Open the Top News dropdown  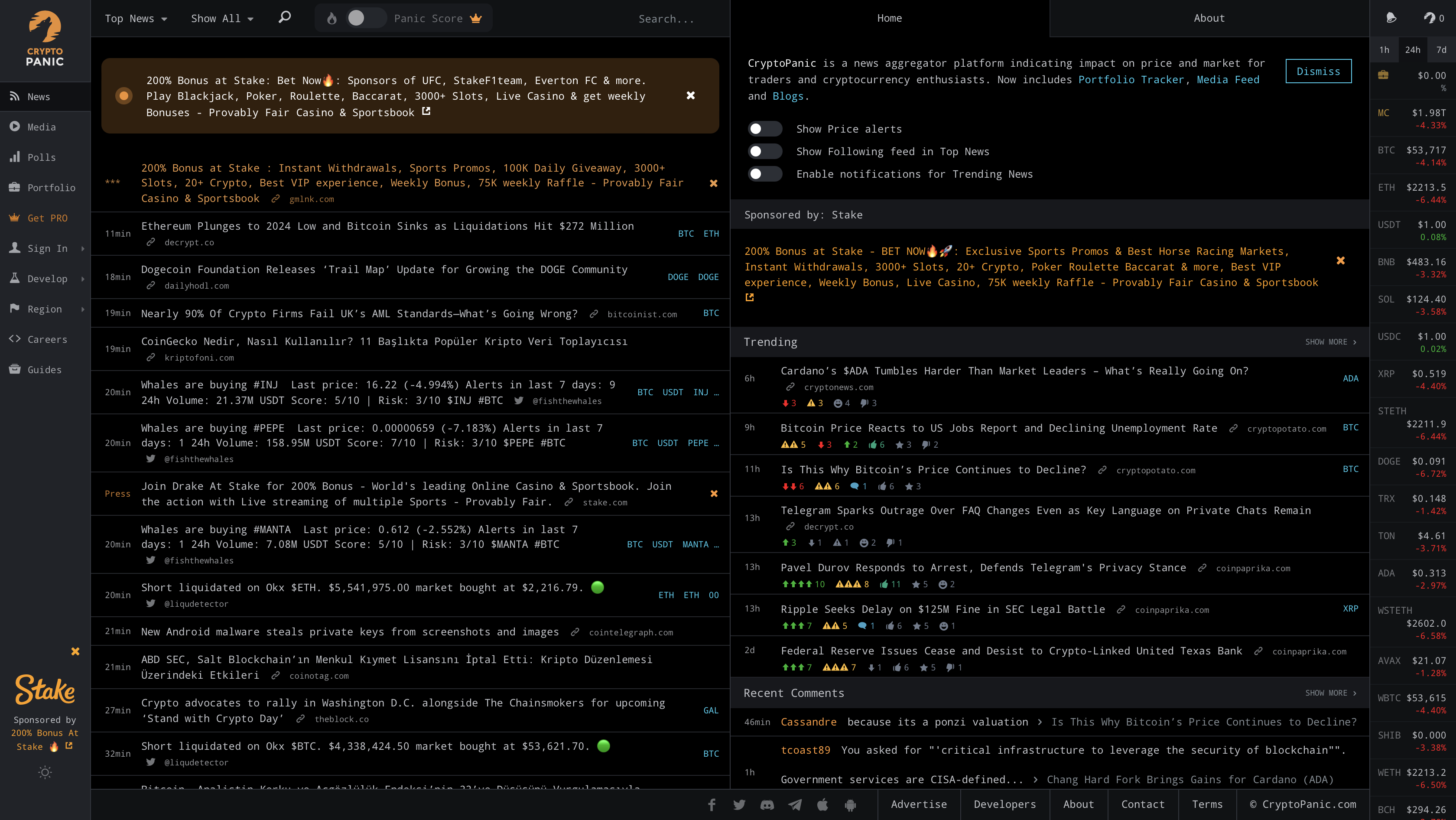[136, 19]
